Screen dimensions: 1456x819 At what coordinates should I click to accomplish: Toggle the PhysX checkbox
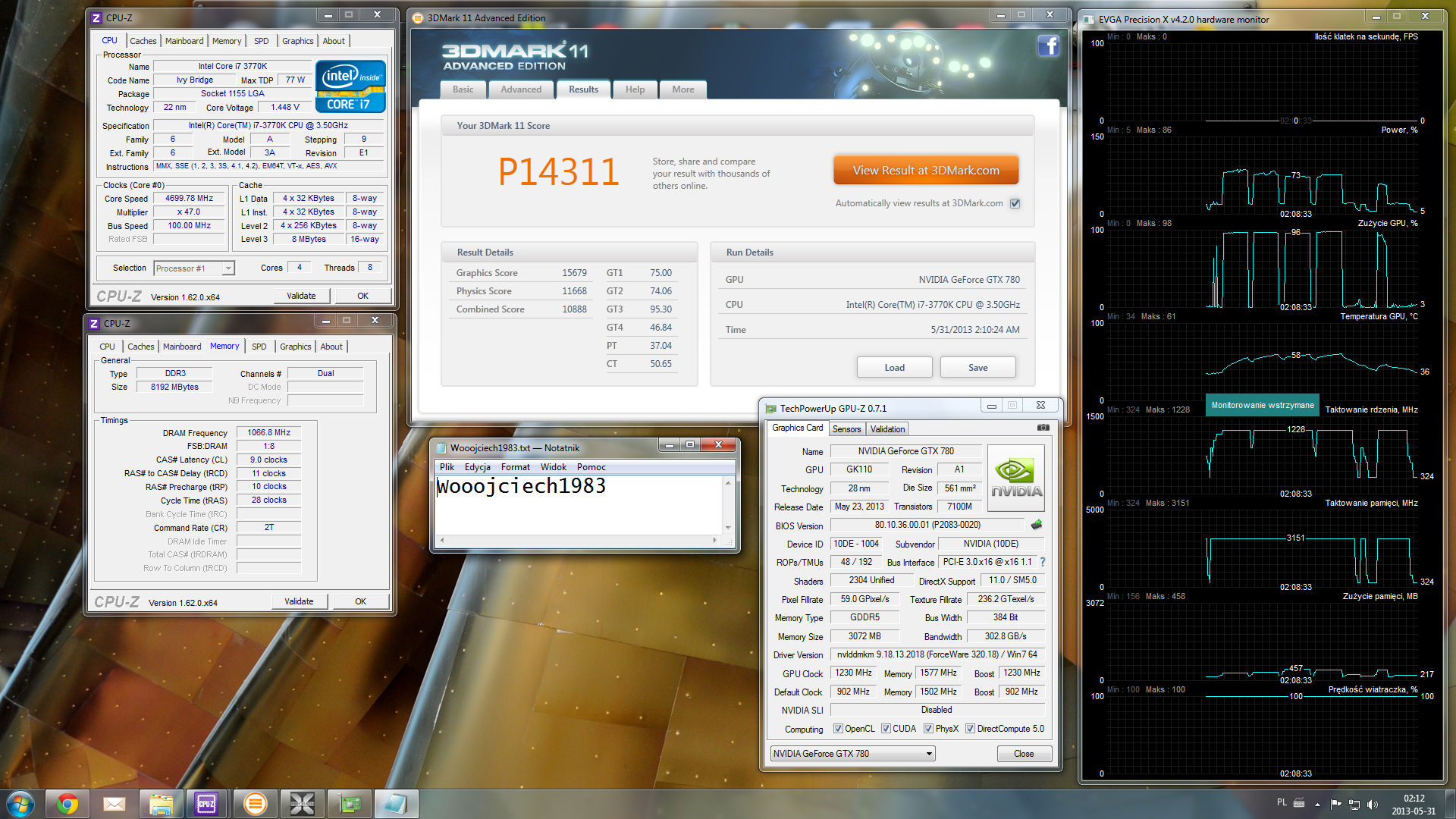(928, 729)
